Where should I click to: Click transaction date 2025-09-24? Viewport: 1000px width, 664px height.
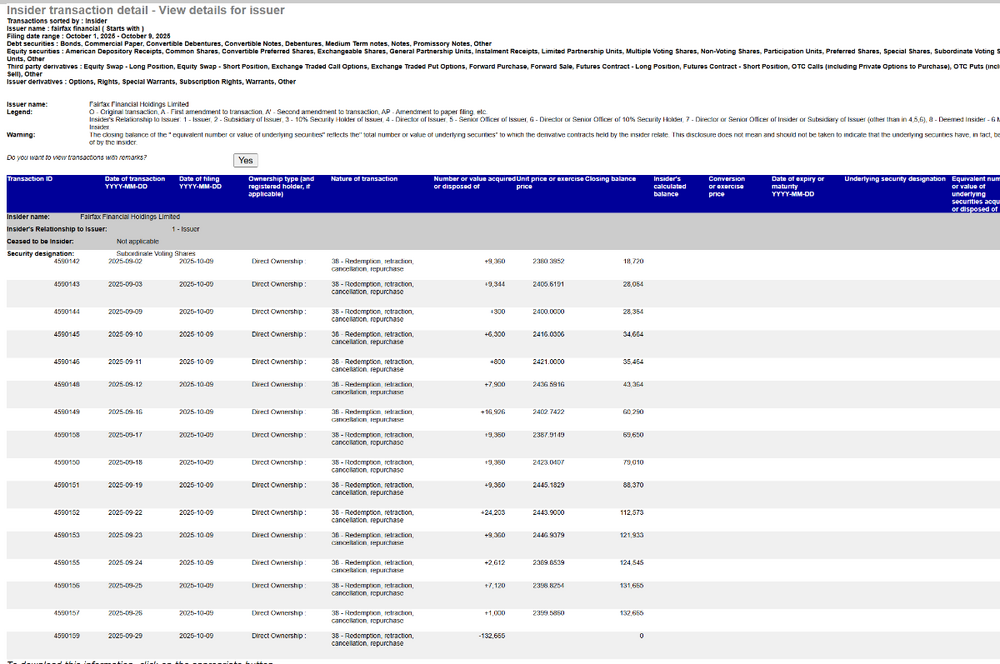(x=125, y=563)
